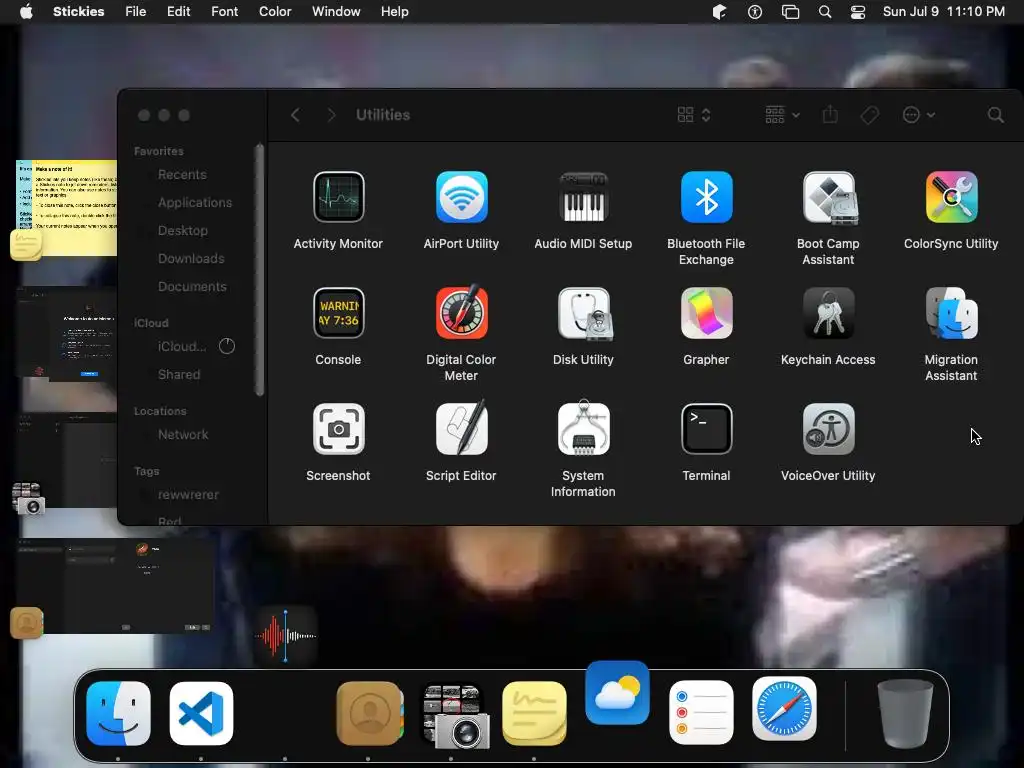The image size is (1024, 768).
Task: Click the Voice Memos waveform icon
Action: point(285,635)
